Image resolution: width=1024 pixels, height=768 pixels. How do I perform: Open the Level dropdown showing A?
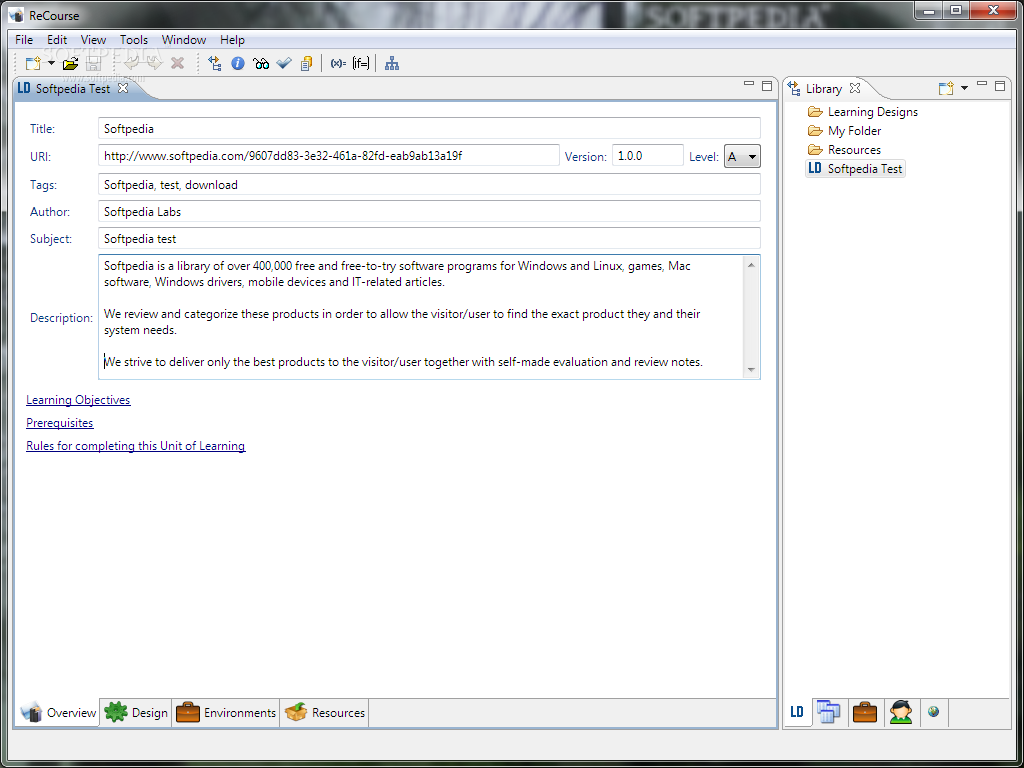click(x=742, y=157)
